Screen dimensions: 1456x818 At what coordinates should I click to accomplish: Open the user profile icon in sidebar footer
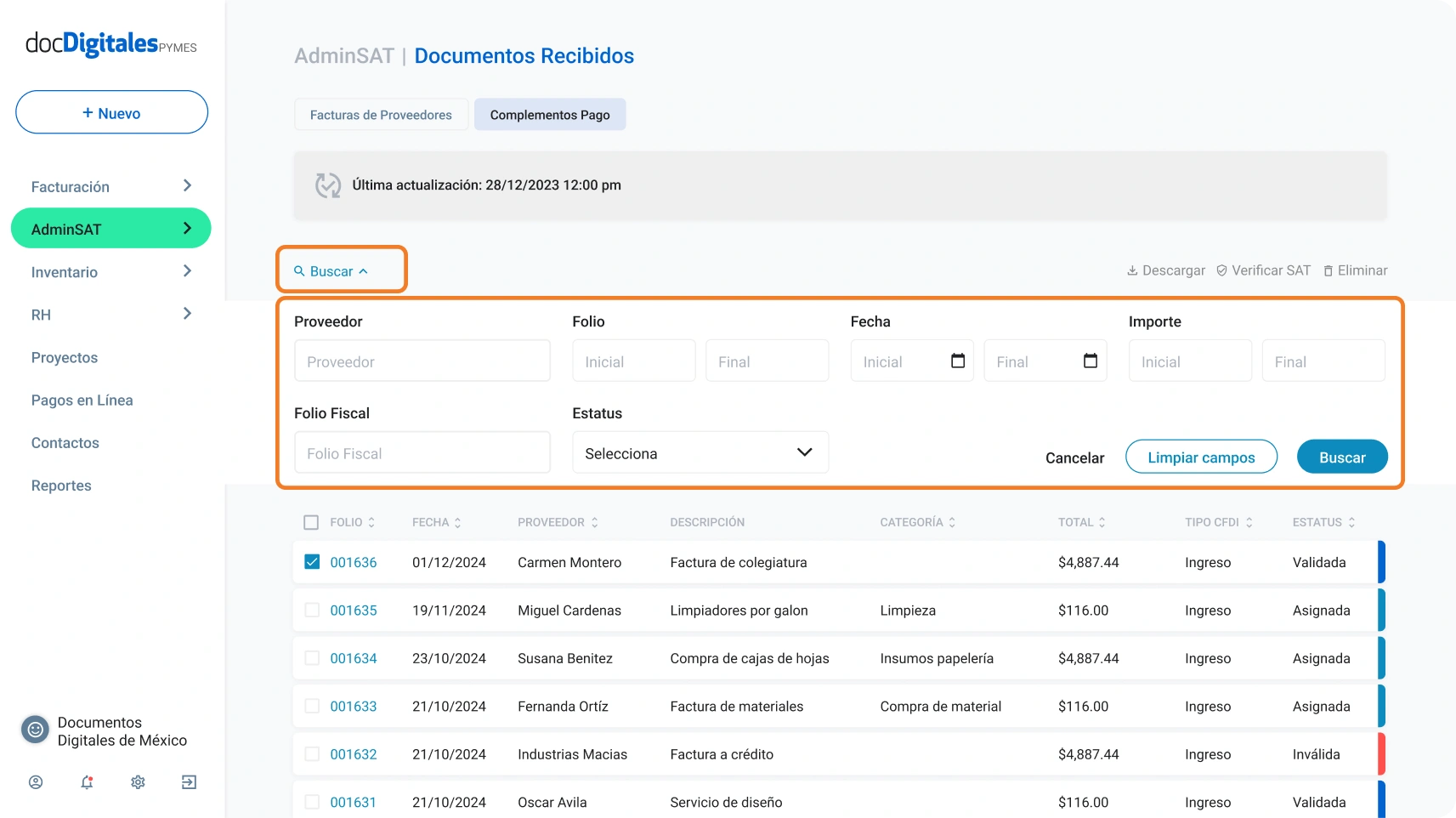tap(36, 782)
